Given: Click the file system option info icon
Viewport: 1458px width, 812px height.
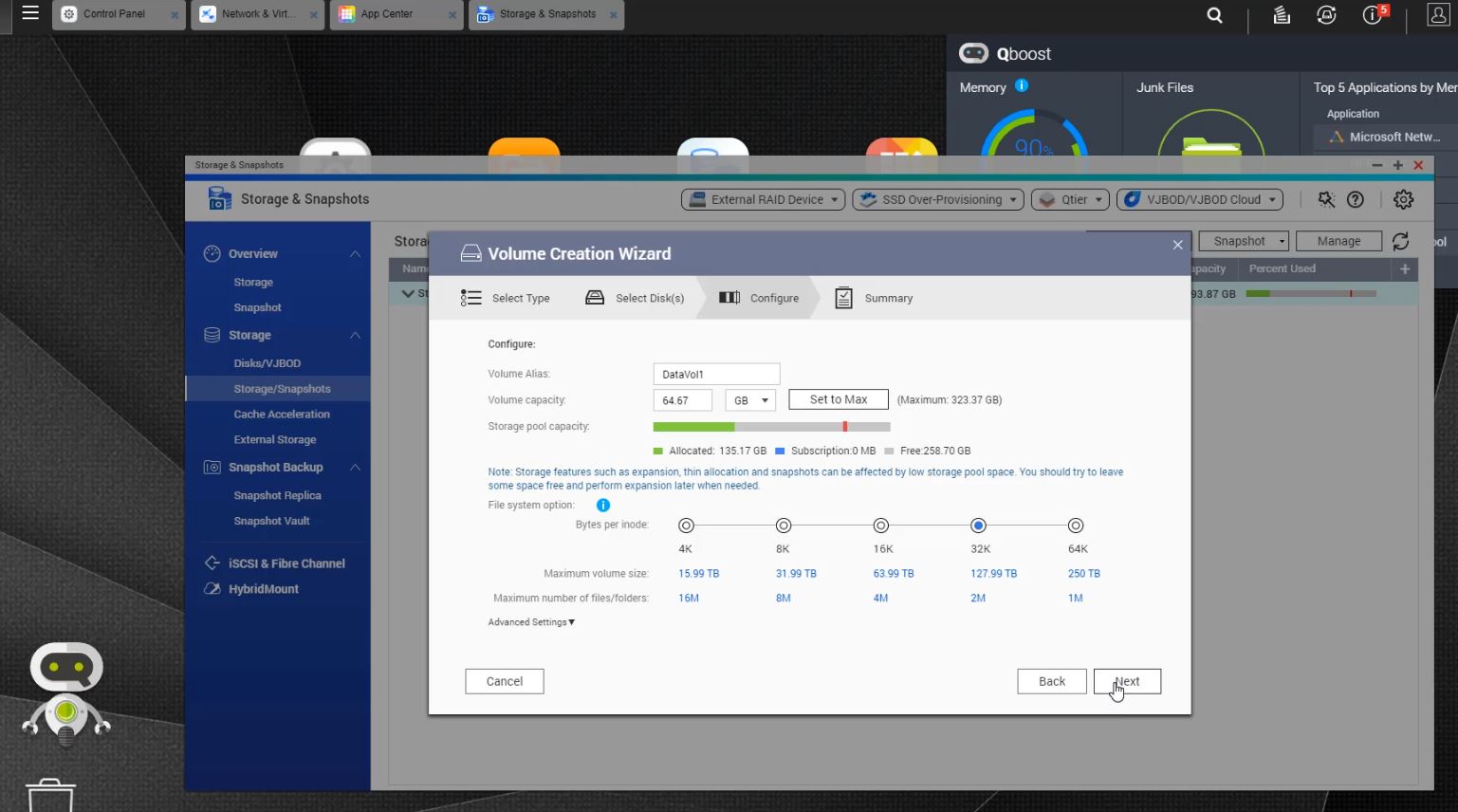Looking at the screenshot, I should (602, 506).
